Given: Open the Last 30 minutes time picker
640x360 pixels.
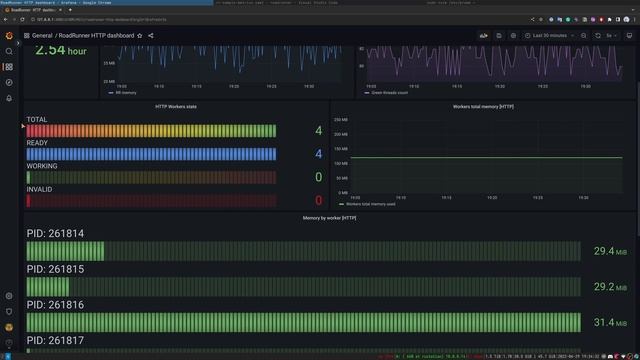Looking at the screenshot, I should click(x=549, y=36).
